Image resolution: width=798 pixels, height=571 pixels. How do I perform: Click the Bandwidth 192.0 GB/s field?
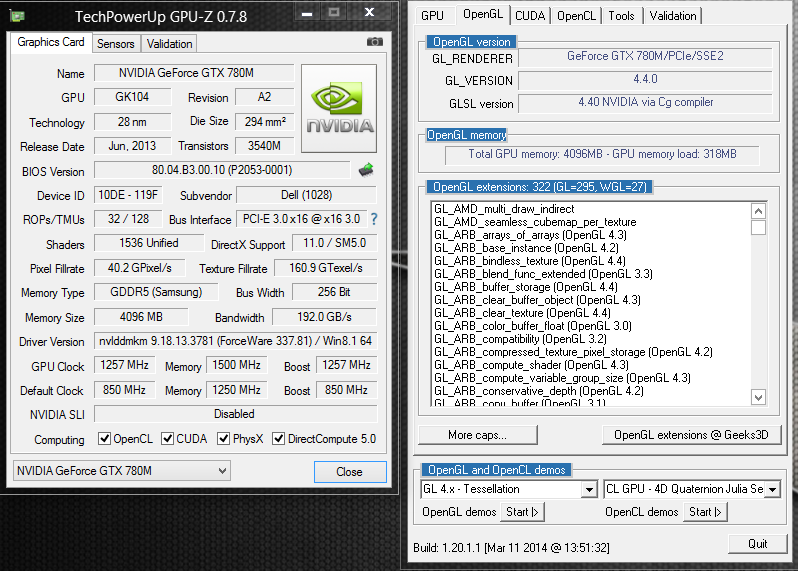[x=325, y=317]
